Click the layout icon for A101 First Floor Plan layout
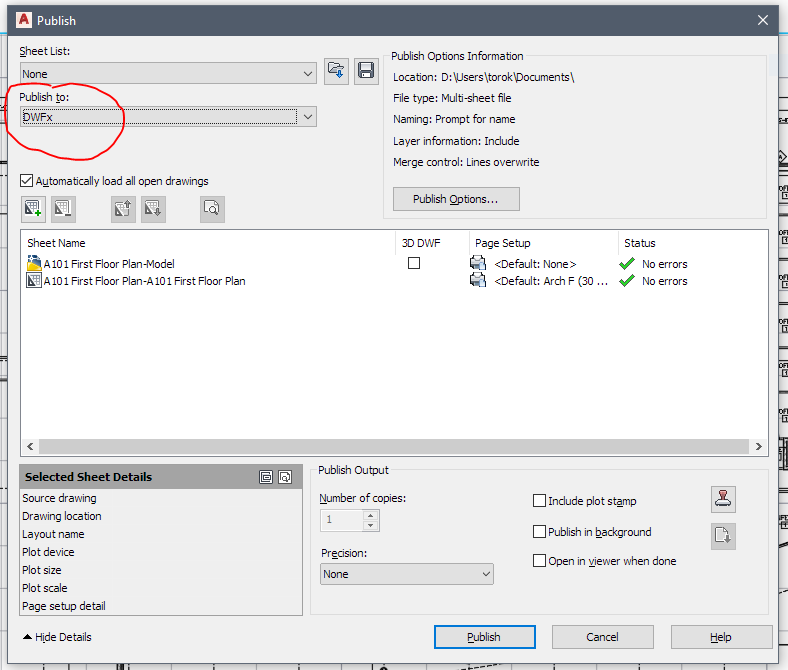Image resolution: width=788 pixels, height=670 pixels. coord(34,280)
